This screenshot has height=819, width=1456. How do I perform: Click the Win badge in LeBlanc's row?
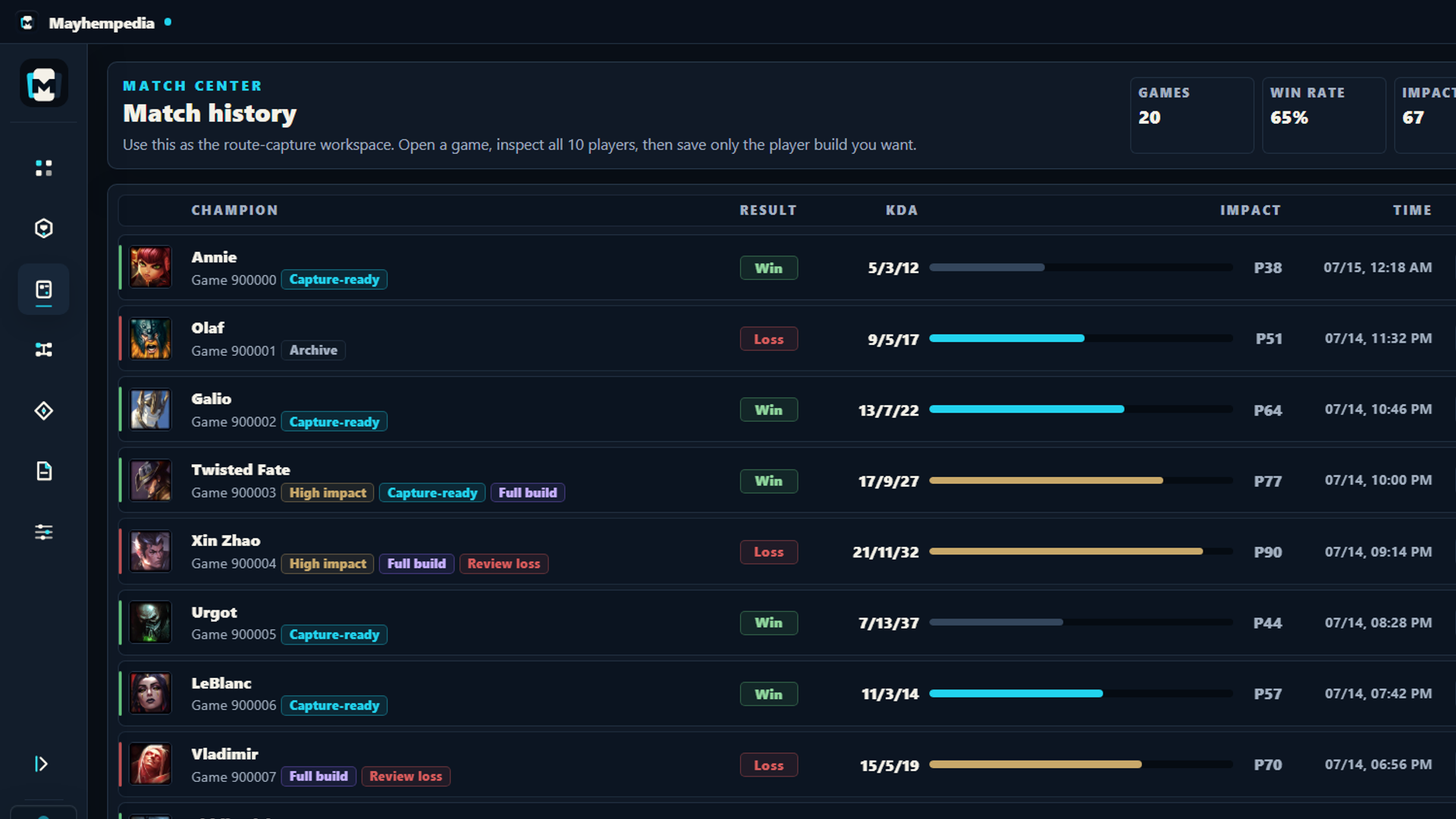768,694
